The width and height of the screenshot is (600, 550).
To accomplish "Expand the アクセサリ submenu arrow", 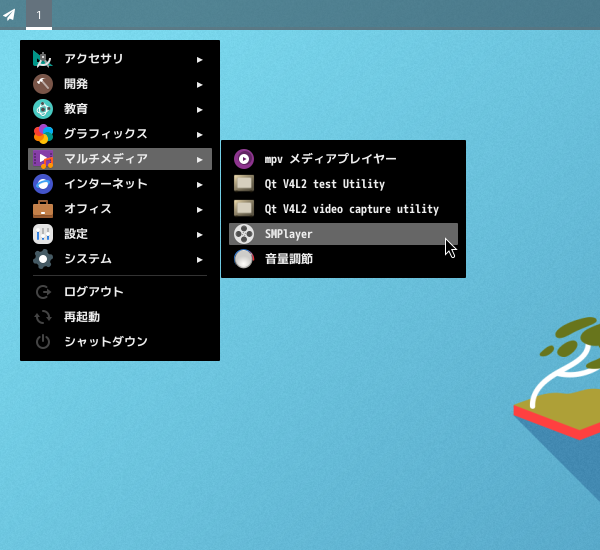I will click(x=200, y=59).
